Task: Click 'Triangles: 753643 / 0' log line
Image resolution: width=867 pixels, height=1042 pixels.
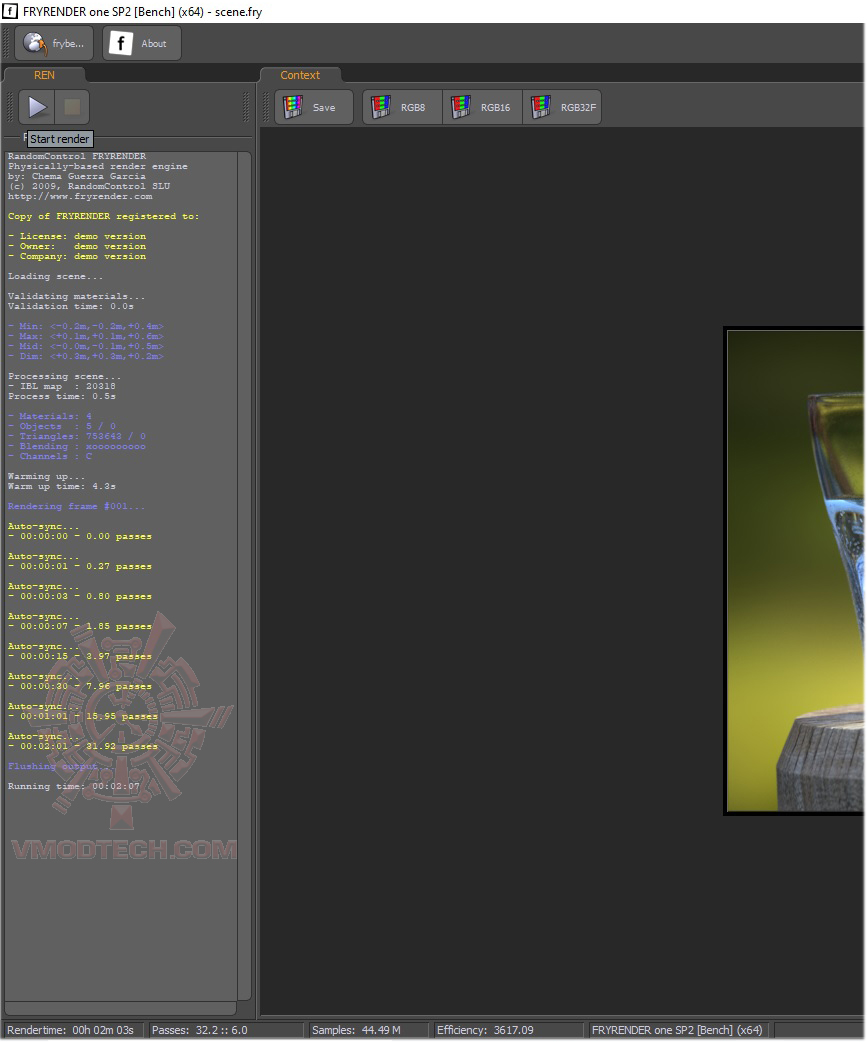Action: (x=76, y=436)
